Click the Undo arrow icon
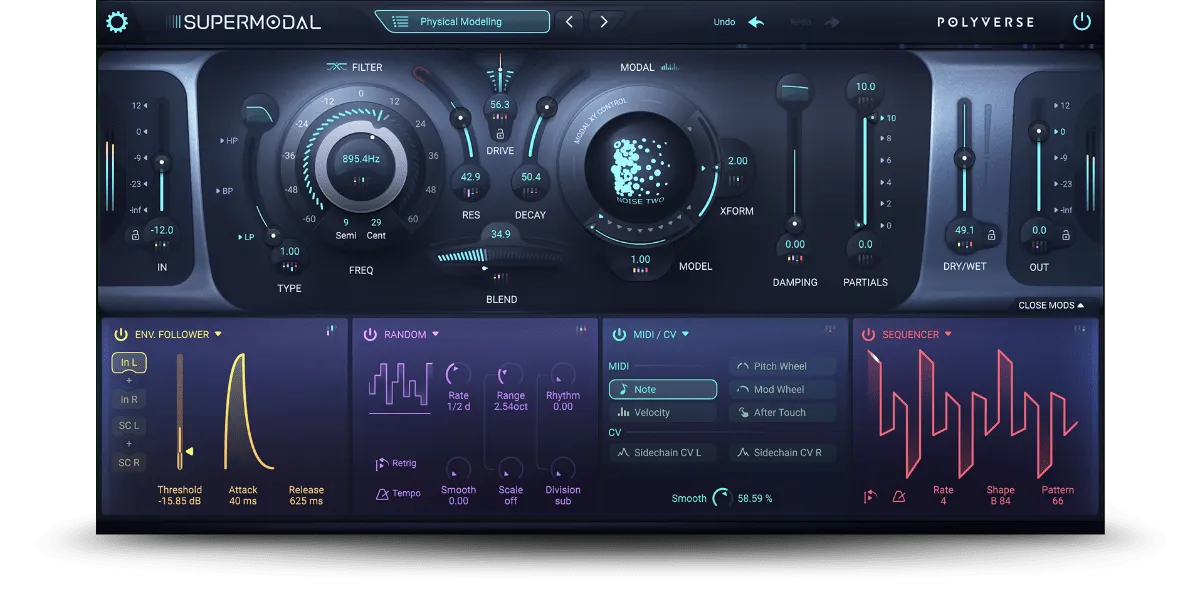 click(756, 22)
